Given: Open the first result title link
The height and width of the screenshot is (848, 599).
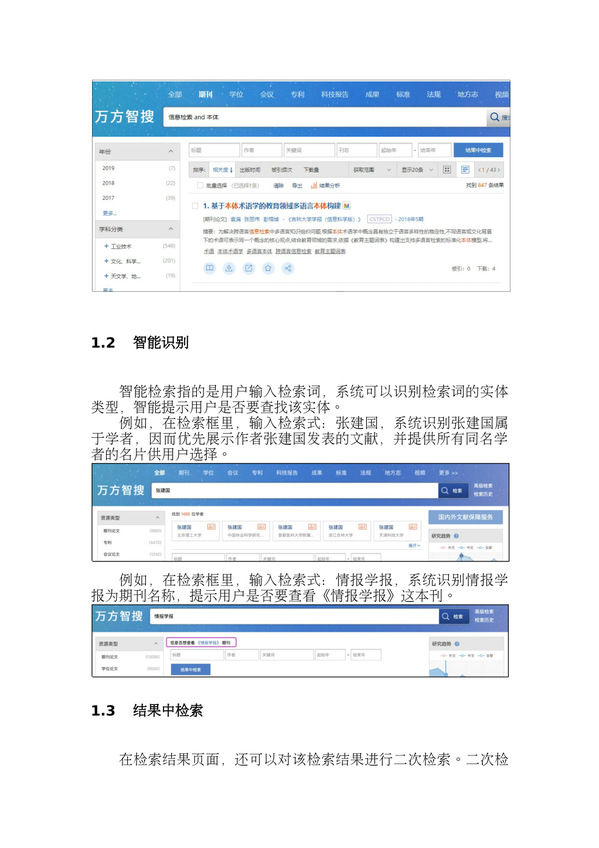Looking at the screenshot, I should 272,206.
